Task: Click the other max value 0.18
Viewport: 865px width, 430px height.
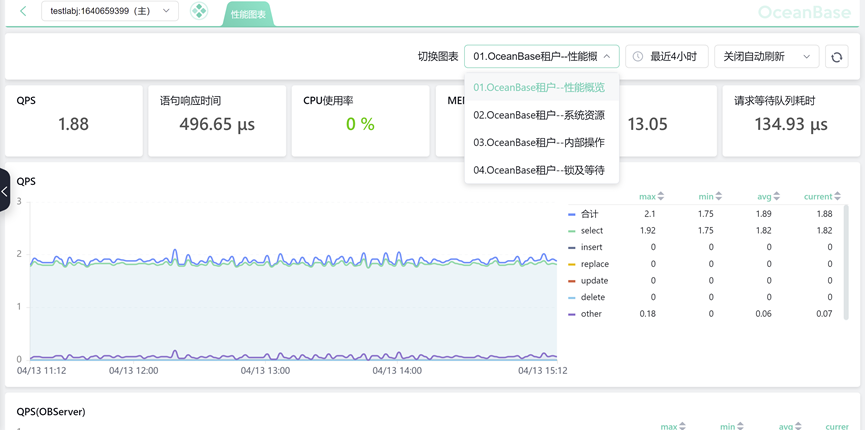Action: (x=648, y=314)
